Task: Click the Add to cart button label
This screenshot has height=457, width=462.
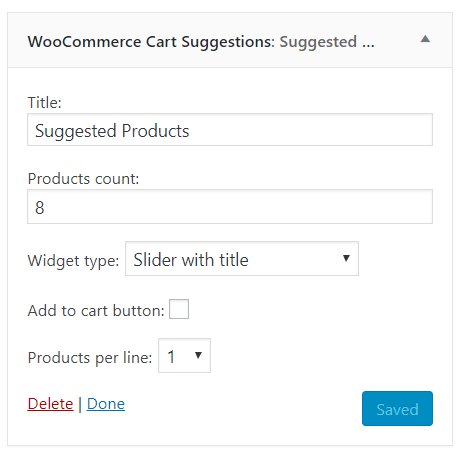Action: (x=96, y=311)
